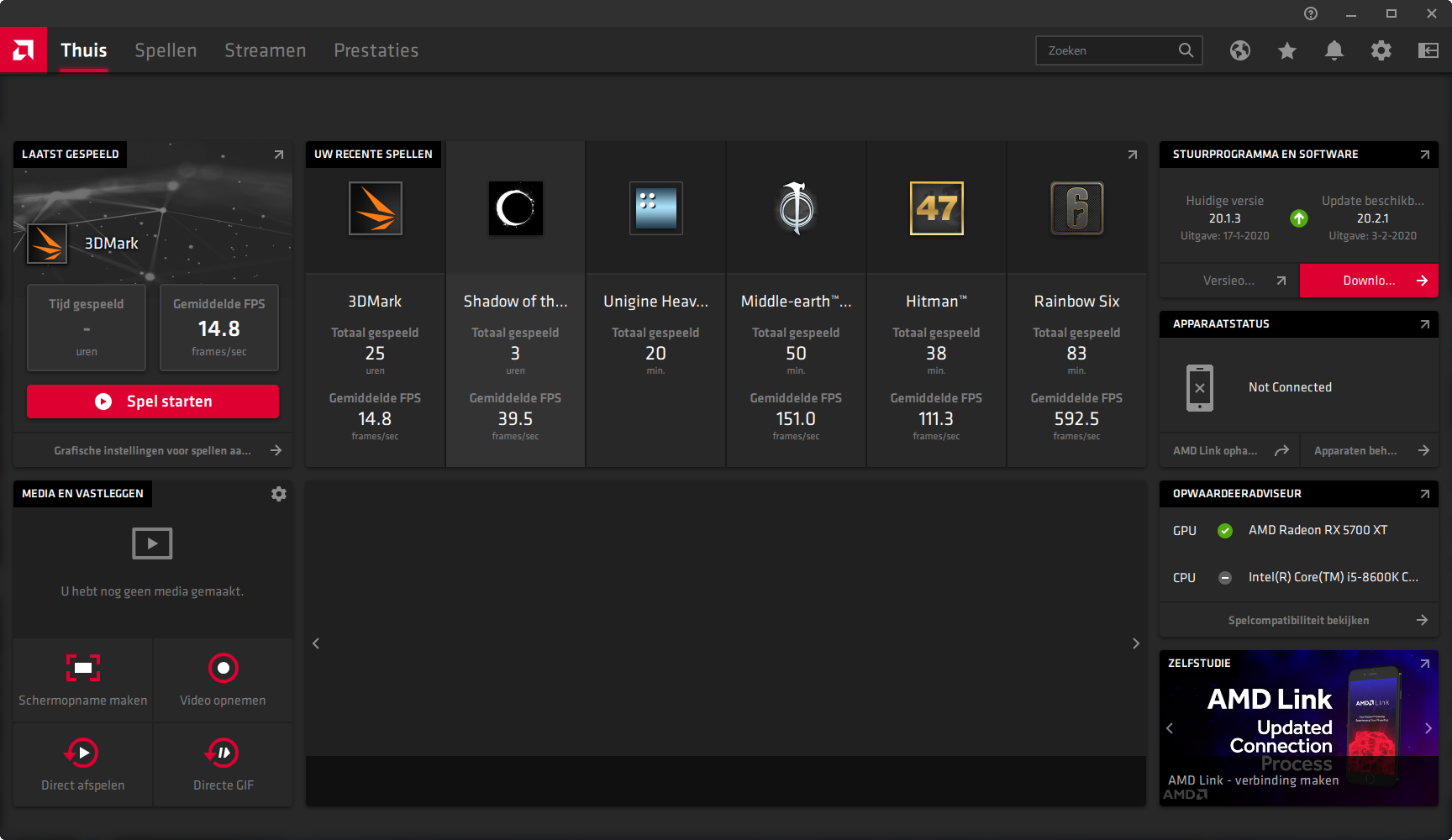
Task: Open Hitman 47 game icon
Action: click(937, 208)
